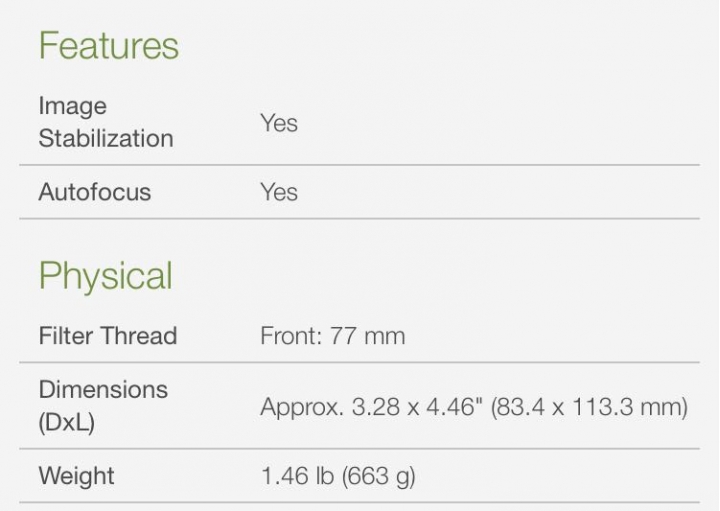The height and width of the screenshot is (511, 720).
Task: Select the Front: 77 mm value
Action: click(x=332, y=336)
